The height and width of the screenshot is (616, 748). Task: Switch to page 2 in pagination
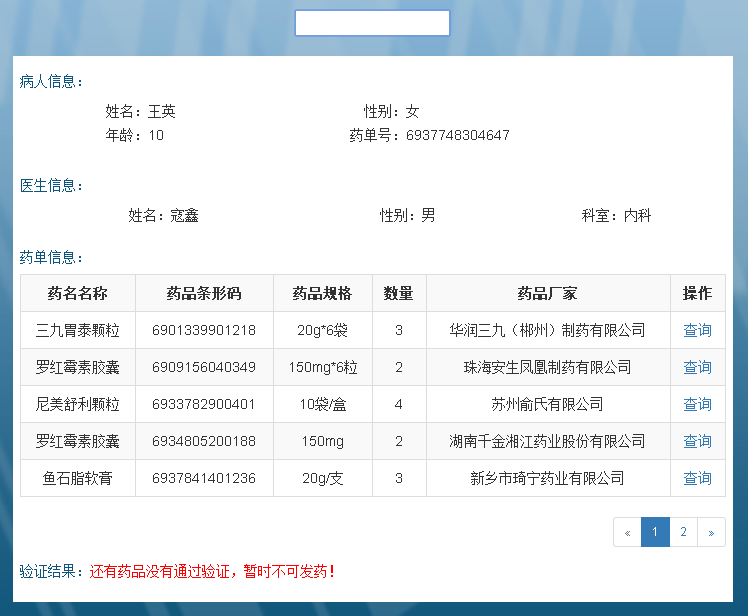[x=683, y=532]
